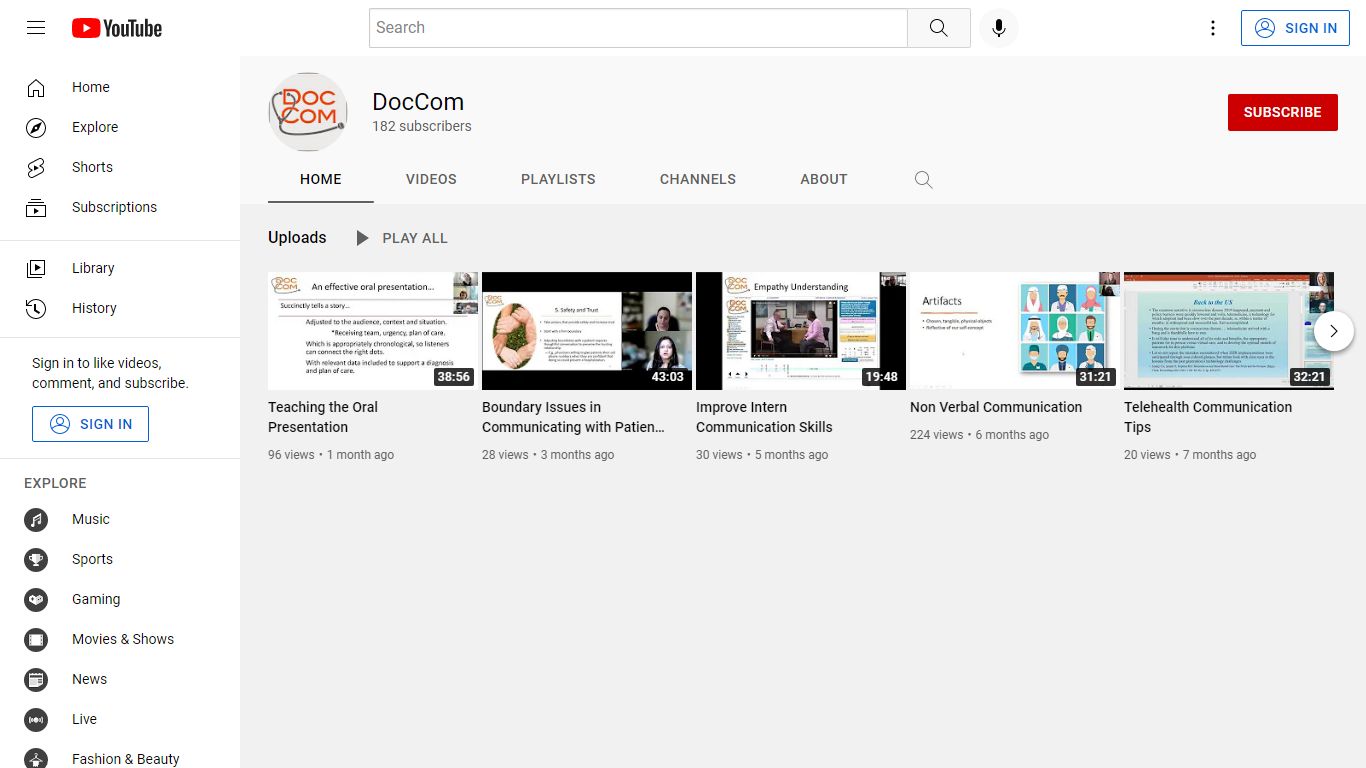Viewport: 1366px width, 768px height.
Task: Open Non Verbal Communication thumbnail
Action: coord(1015,331)
